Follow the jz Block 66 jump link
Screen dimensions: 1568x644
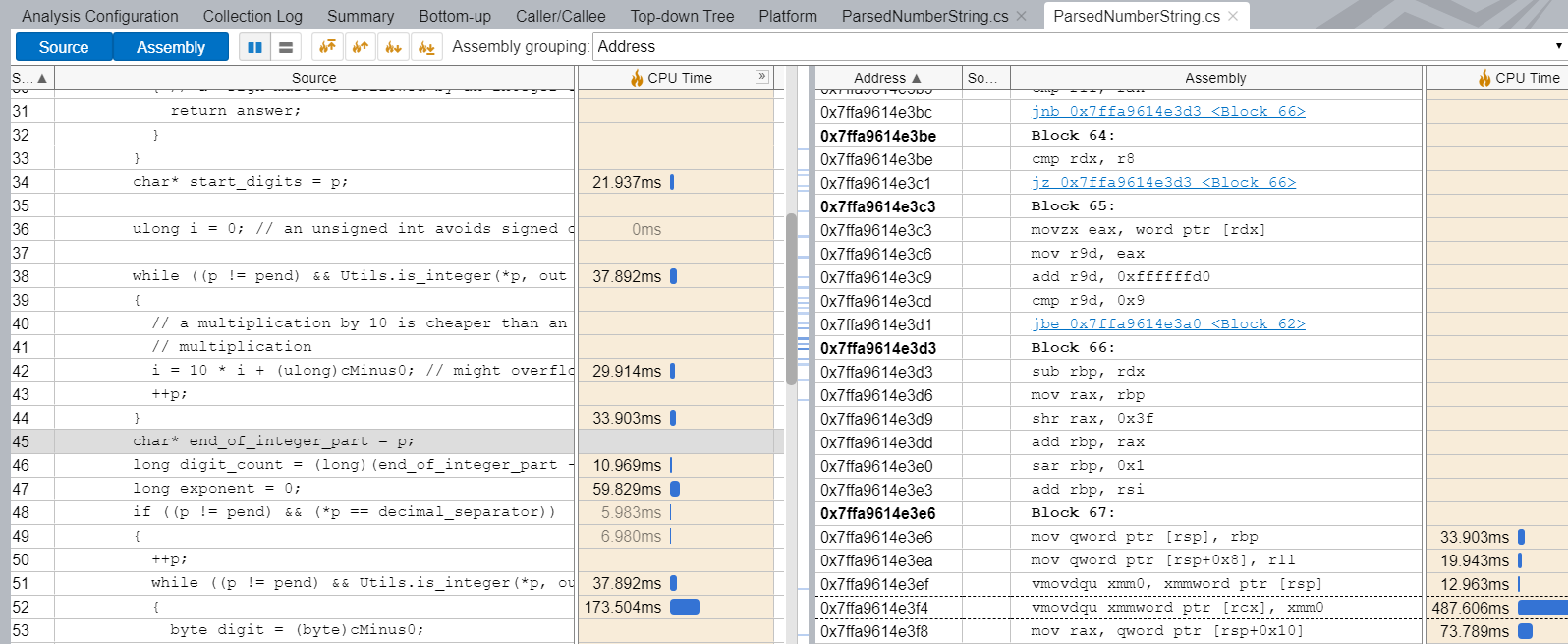click(x=1163, y=182)
